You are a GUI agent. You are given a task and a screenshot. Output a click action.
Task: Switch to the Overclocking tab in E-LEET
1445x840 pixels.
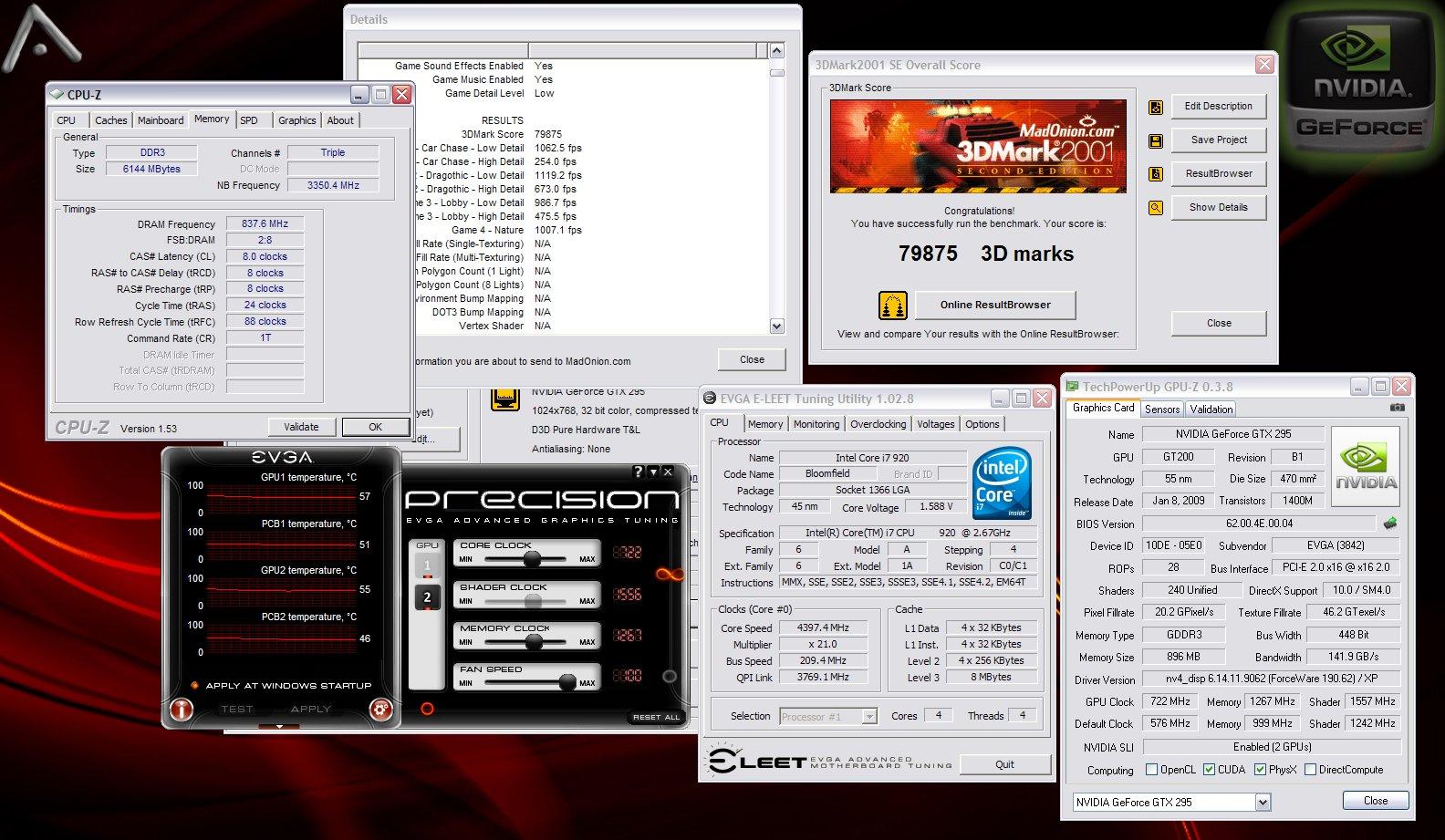pyautogui.click(x=878, y=424)
